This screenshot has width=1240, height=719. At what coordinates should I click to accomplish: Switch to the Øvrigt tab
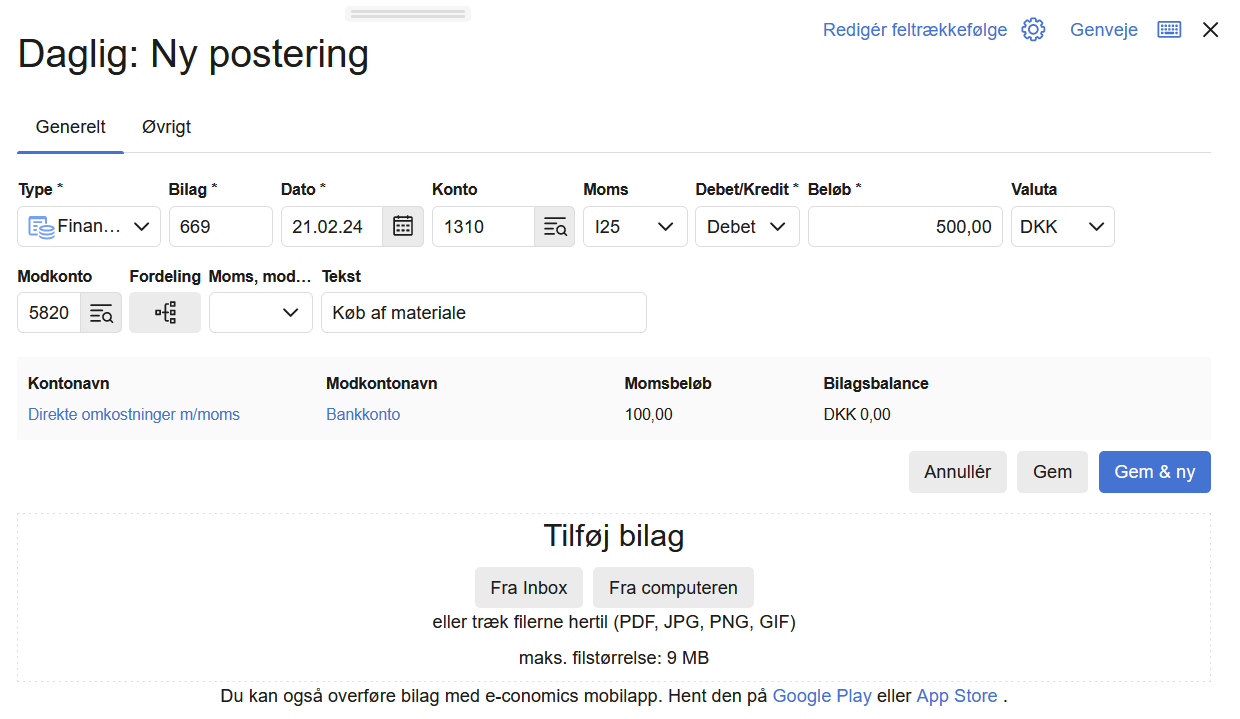pos(166,127)
